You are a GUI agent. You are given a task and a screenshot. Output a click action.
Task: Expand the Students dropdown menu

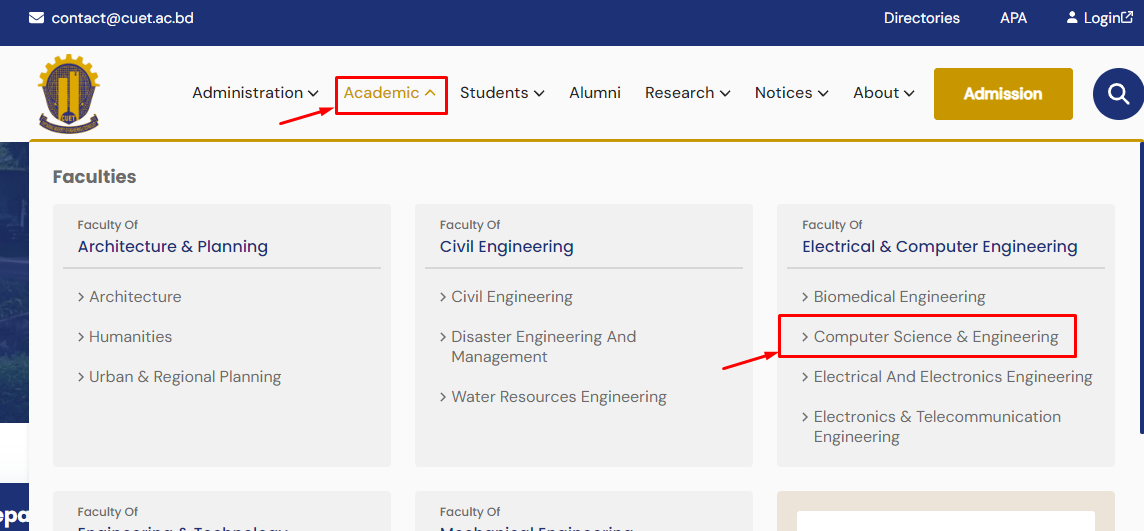click(502, 93)
